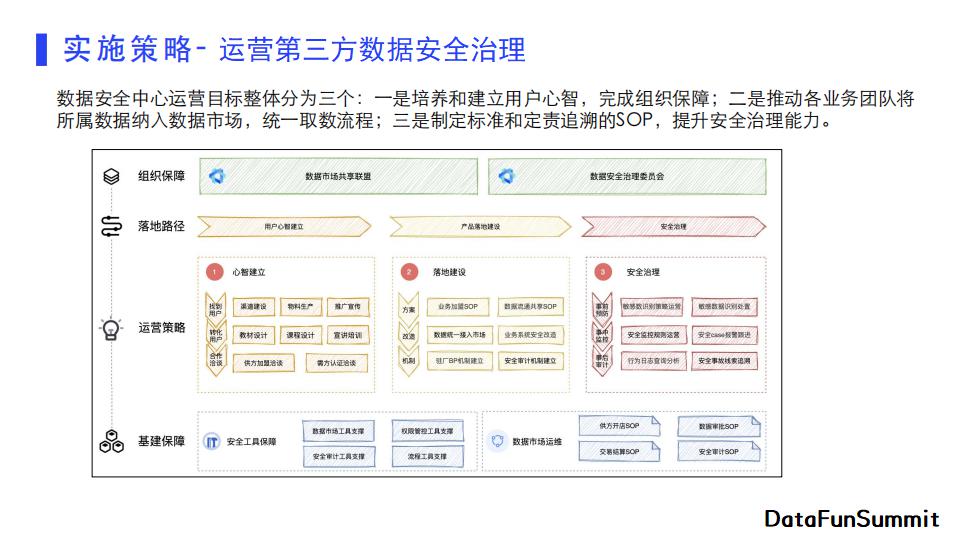Click the 供方开店SOP document note

620,426
